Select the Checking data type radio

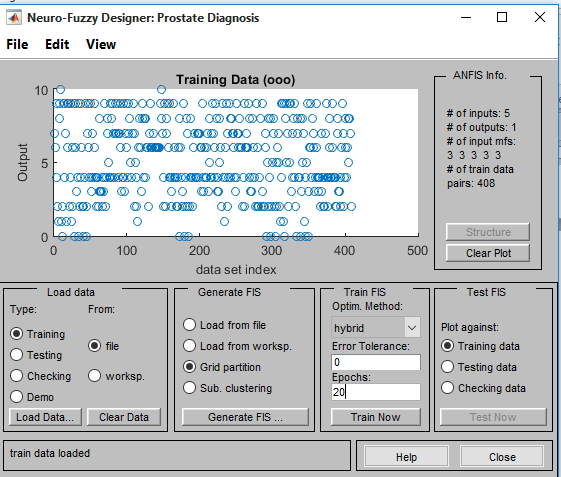[x=16, y=376]
